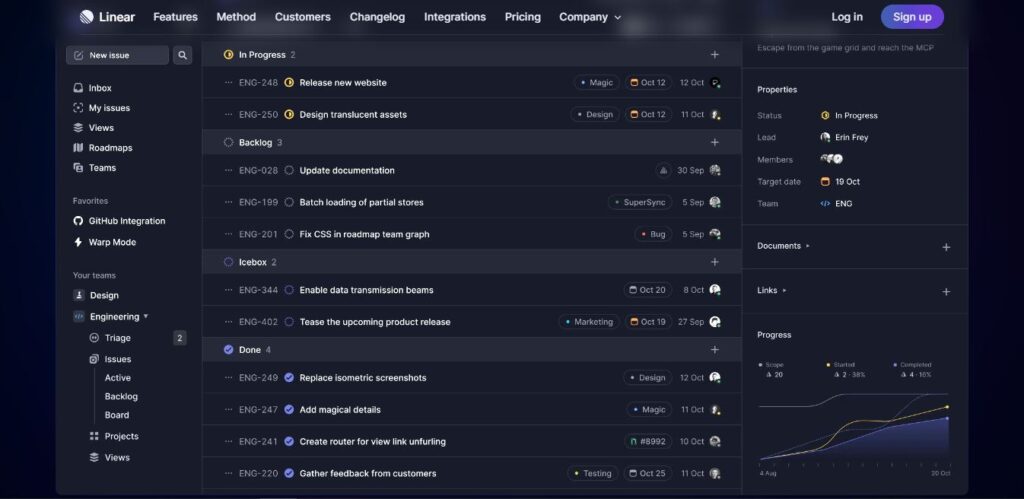Click the Linear logo
Image resolution: width=1024 pixels, height=499 pixels.
point(107,17)
